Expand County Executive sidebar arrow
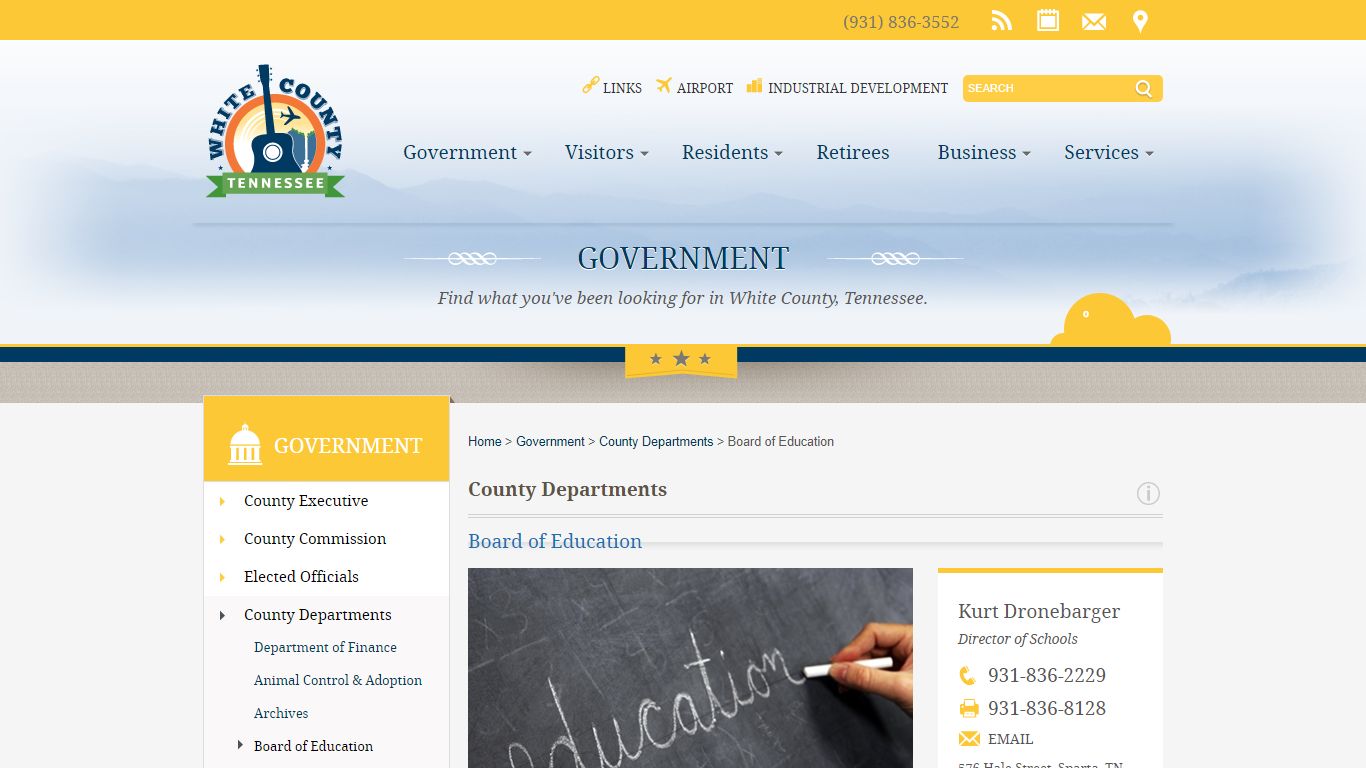The image size is (1366, 768). point(222,501)
